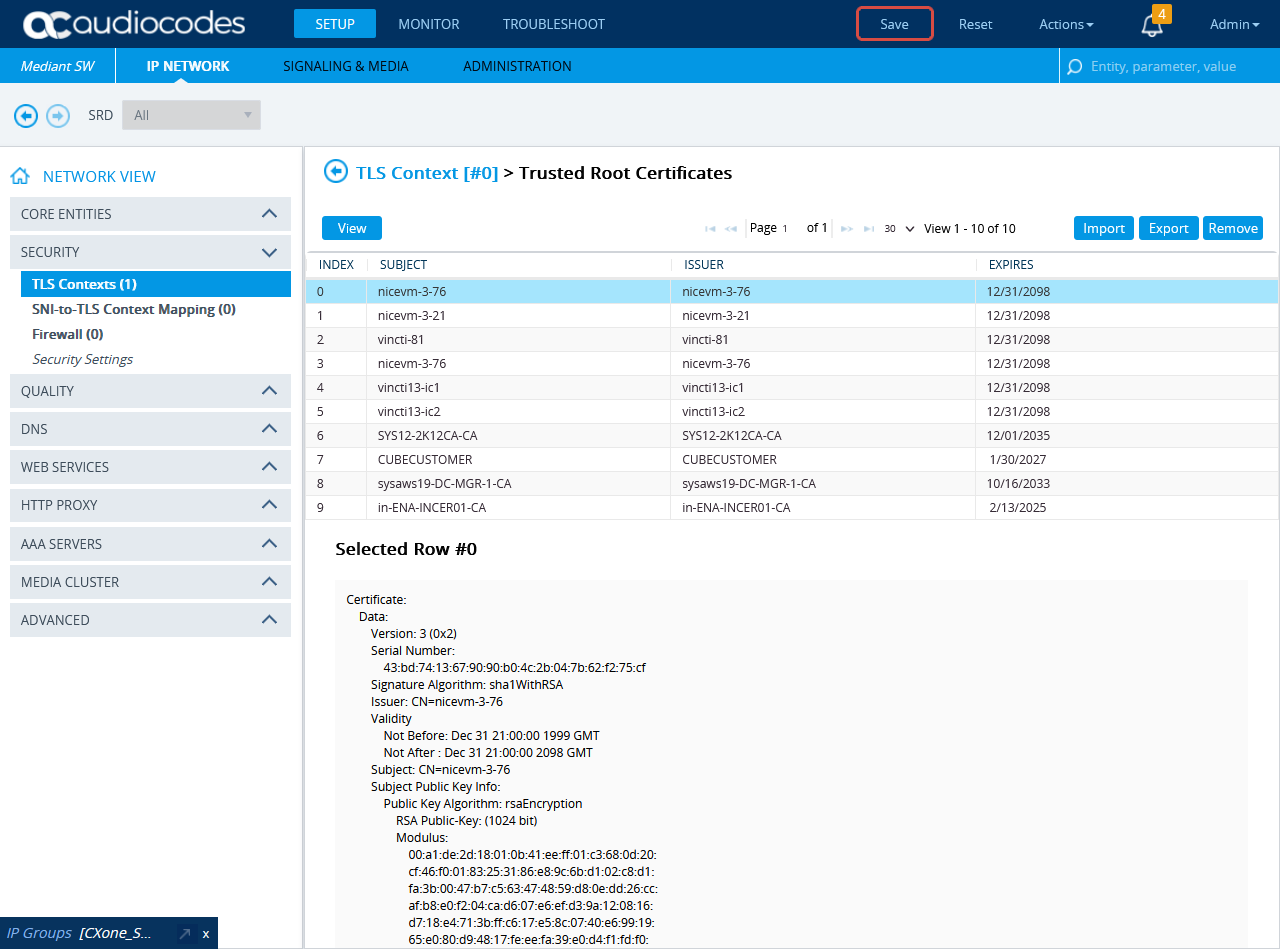Screen dimensions: 1280x949
Task: Select row with subject in-ENA-INCER01-CA
Action: point(792,507)
